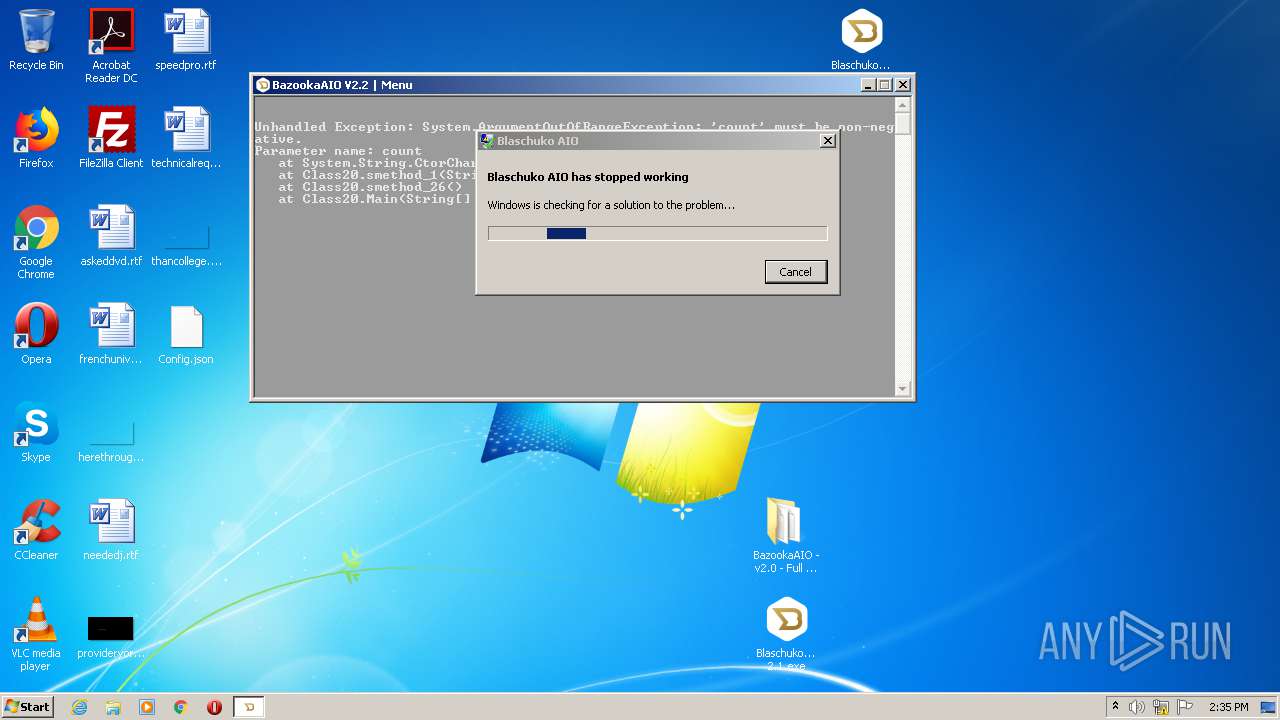The image size is (1280, 720).
Task: Open Firefox desktop shortcut
Action: 36,138
